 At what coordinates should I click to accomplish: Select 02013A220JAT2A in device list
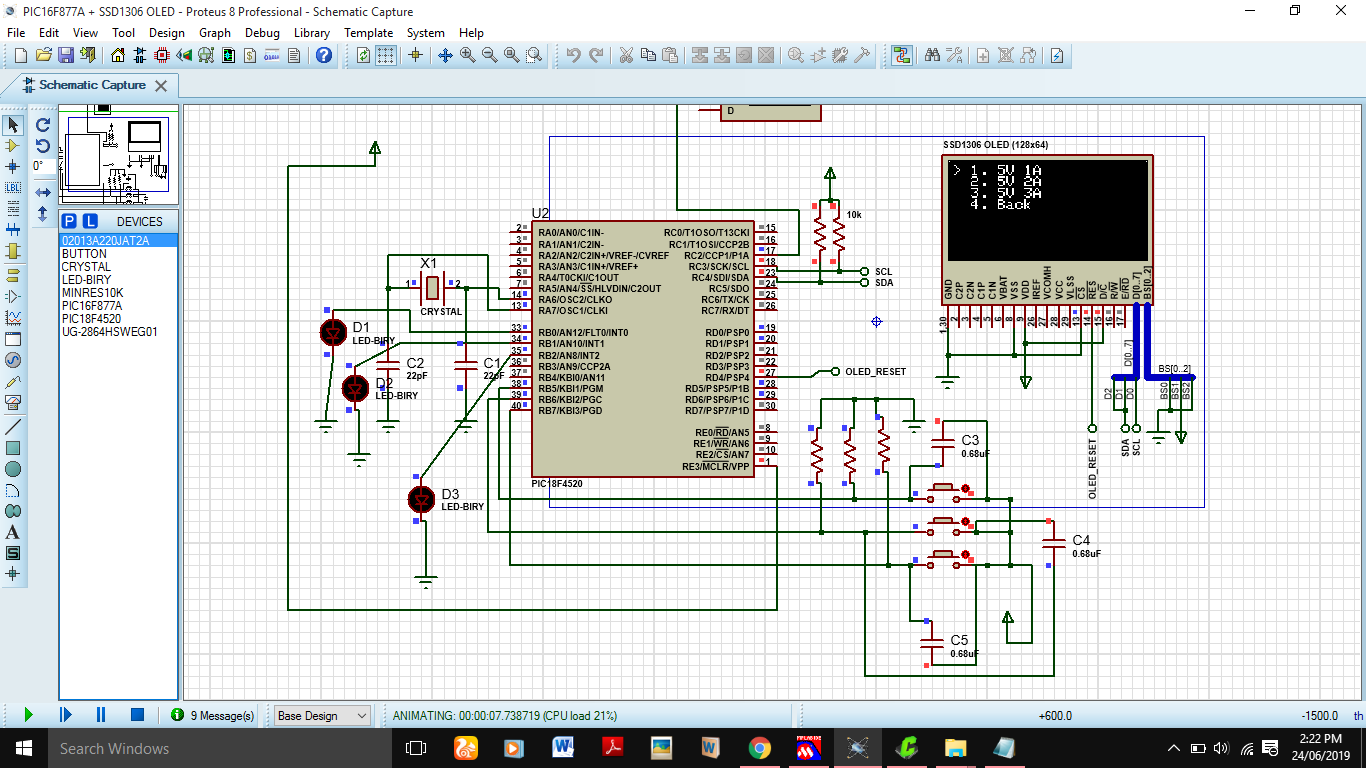[118, 241]
